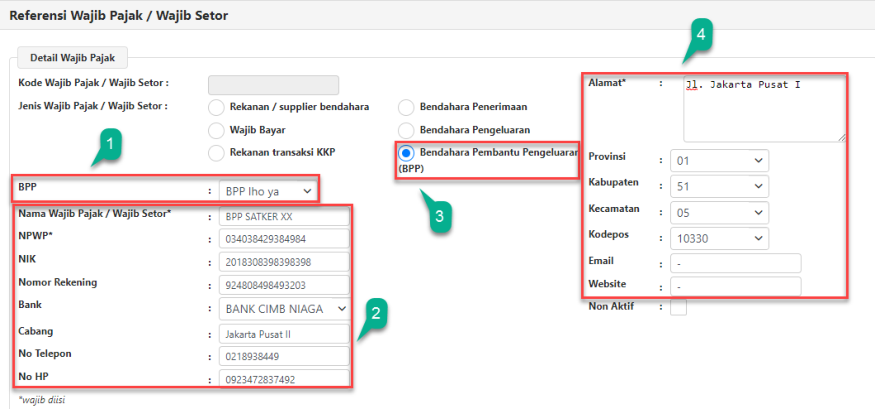Toggle the Non Aktif checkbox
This screenshot has width=875, height=409.
coord(678,307)
